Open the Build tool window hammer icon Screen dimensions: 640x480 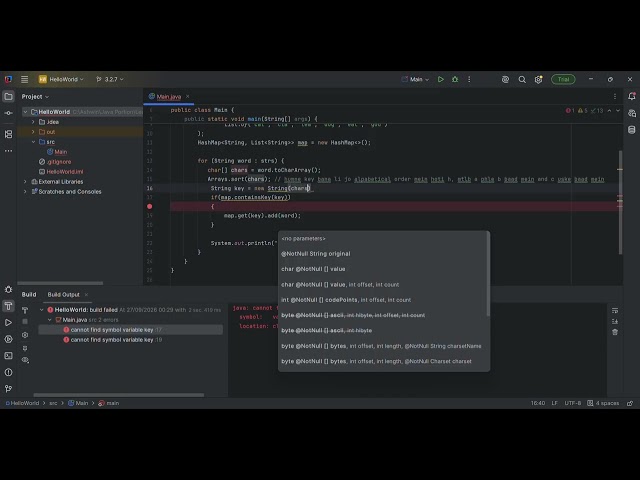pyautogui.click(x=8, y=306)
